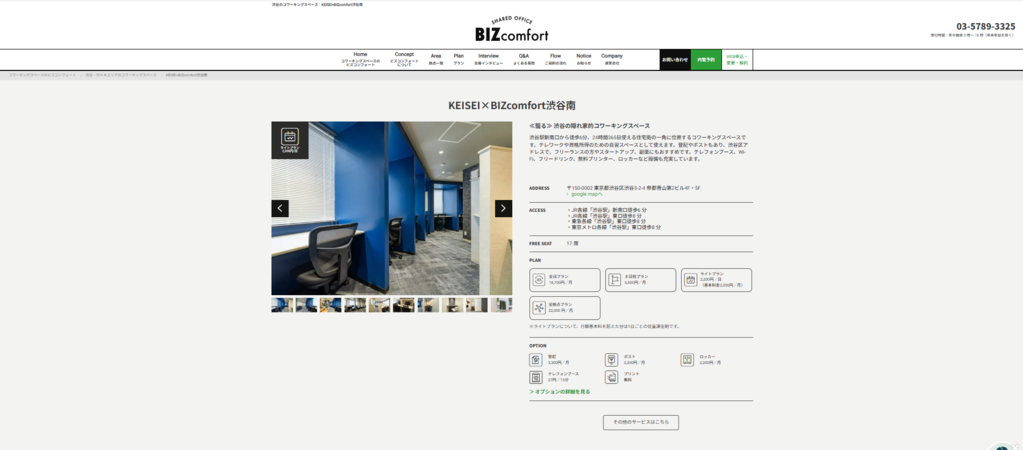
Task: Open the Concept menu item
Action: (404, 59)
